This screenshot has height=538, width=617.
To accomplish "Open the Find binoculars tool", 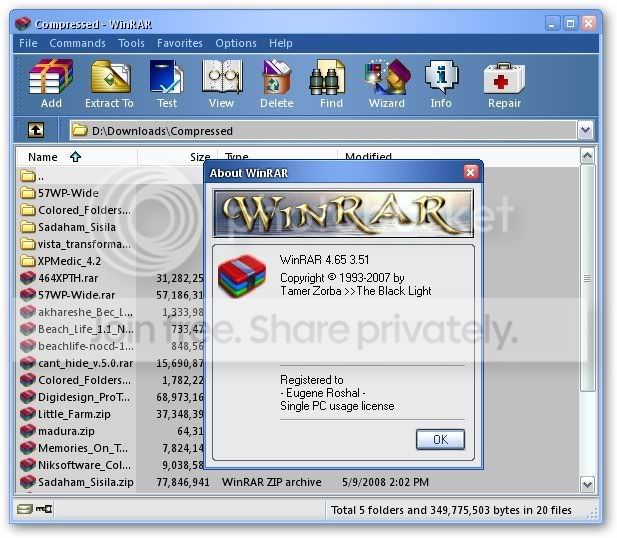I will click(327, 77).
